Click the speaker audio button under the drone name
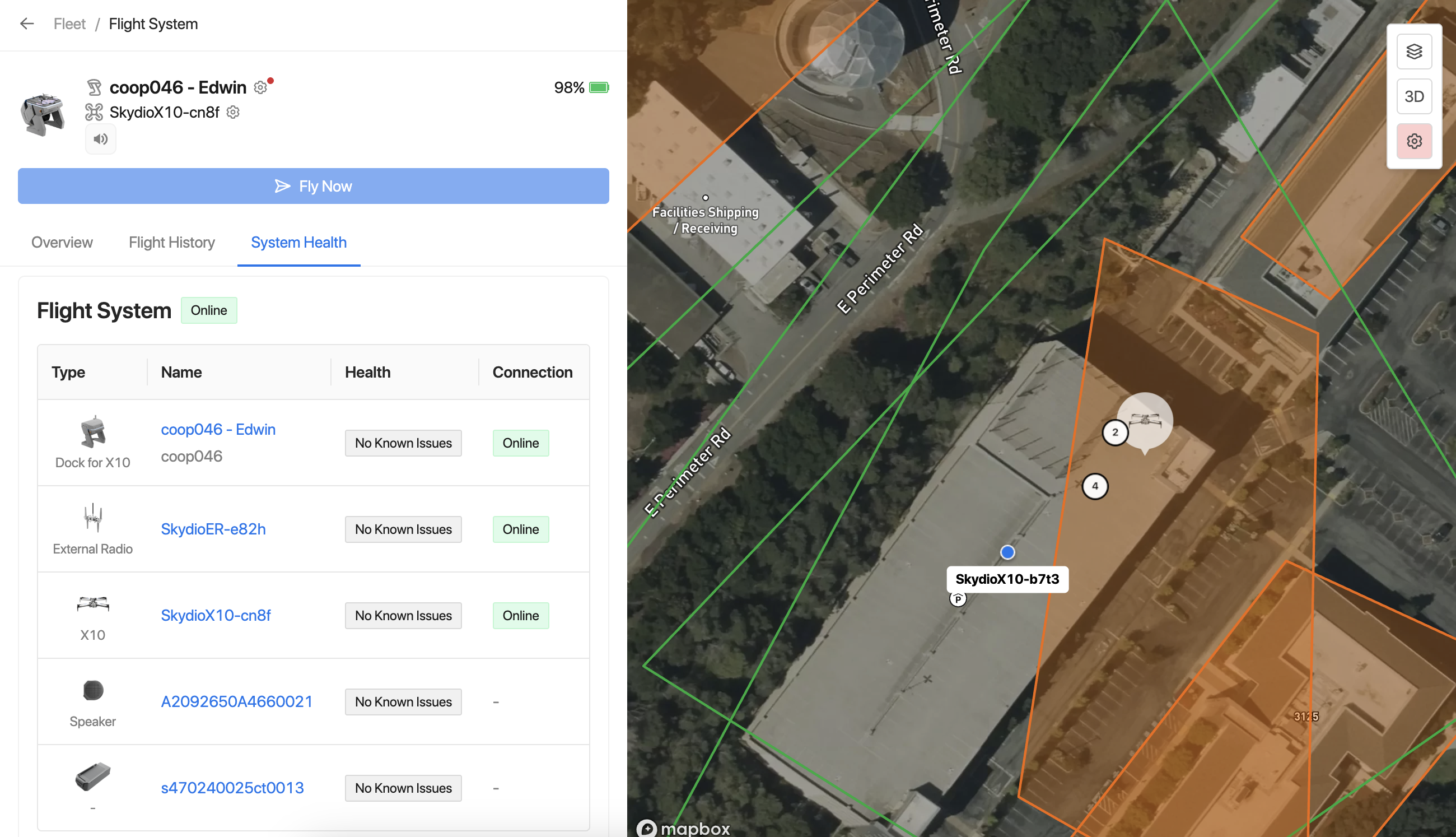The image size is (1456, 837). [101, 139]
